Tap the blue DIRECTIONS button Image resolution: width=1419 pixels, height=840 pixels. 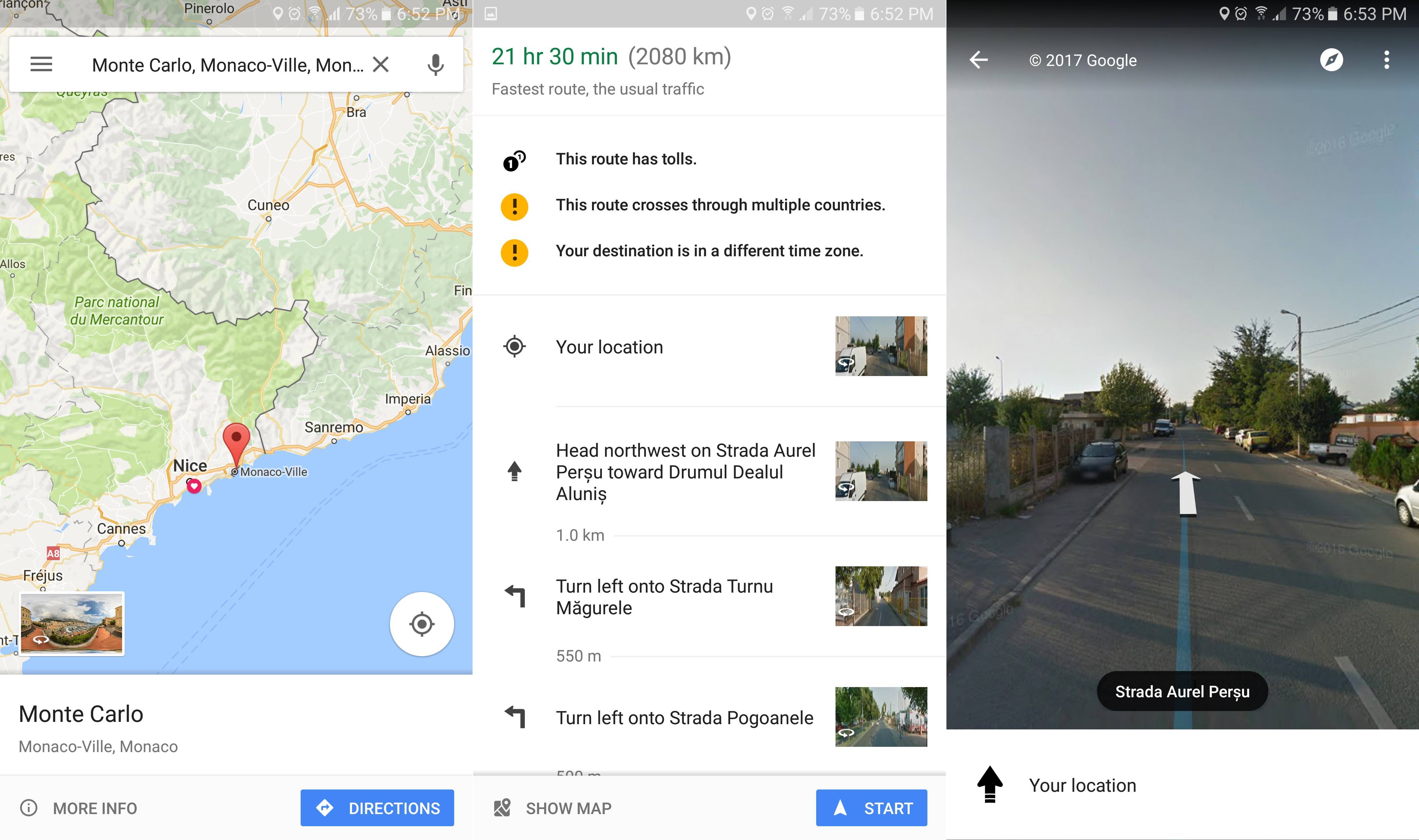coord(377,808)
